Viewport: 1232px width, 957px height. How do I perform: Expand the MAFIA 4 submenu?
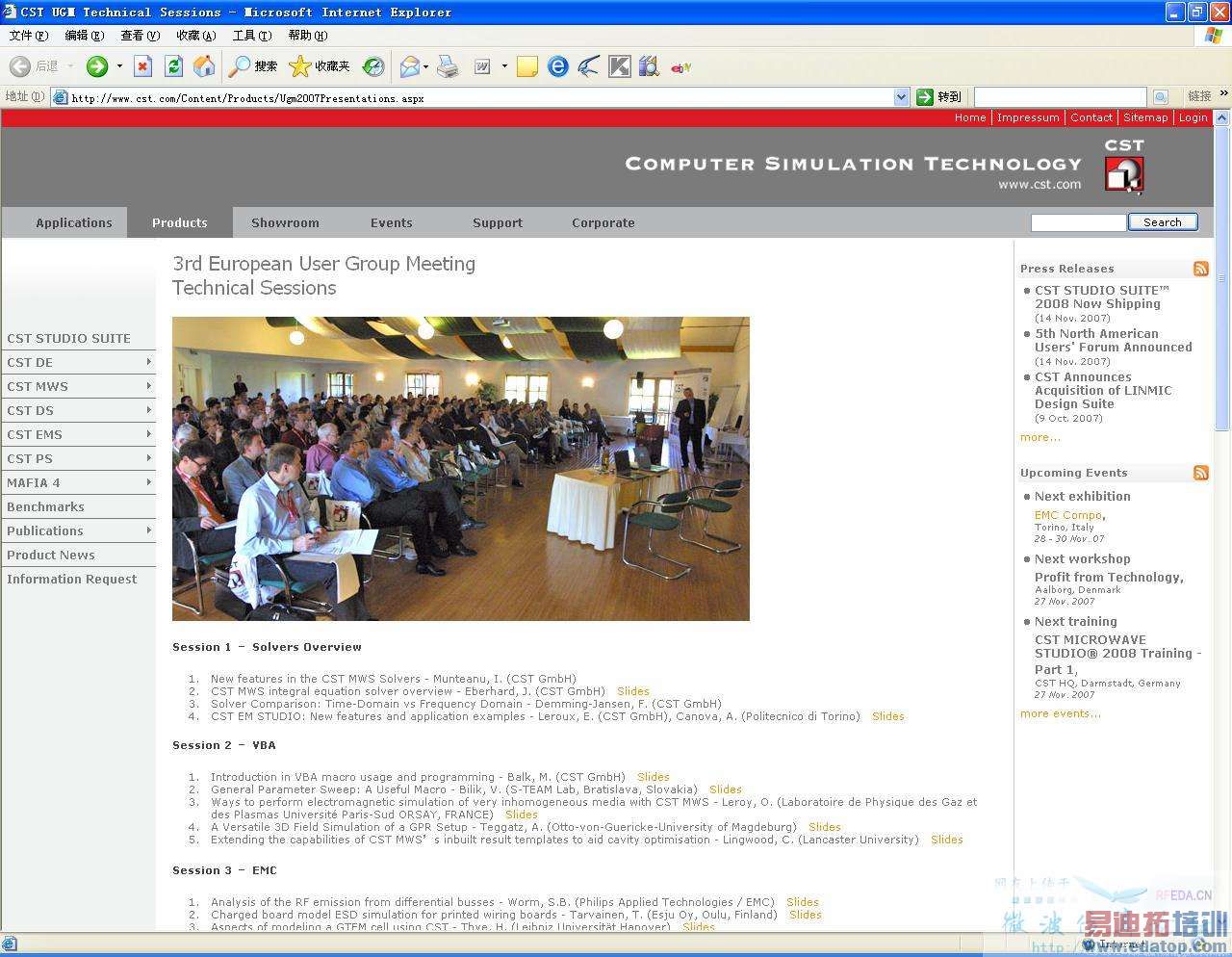coord(149,482)
